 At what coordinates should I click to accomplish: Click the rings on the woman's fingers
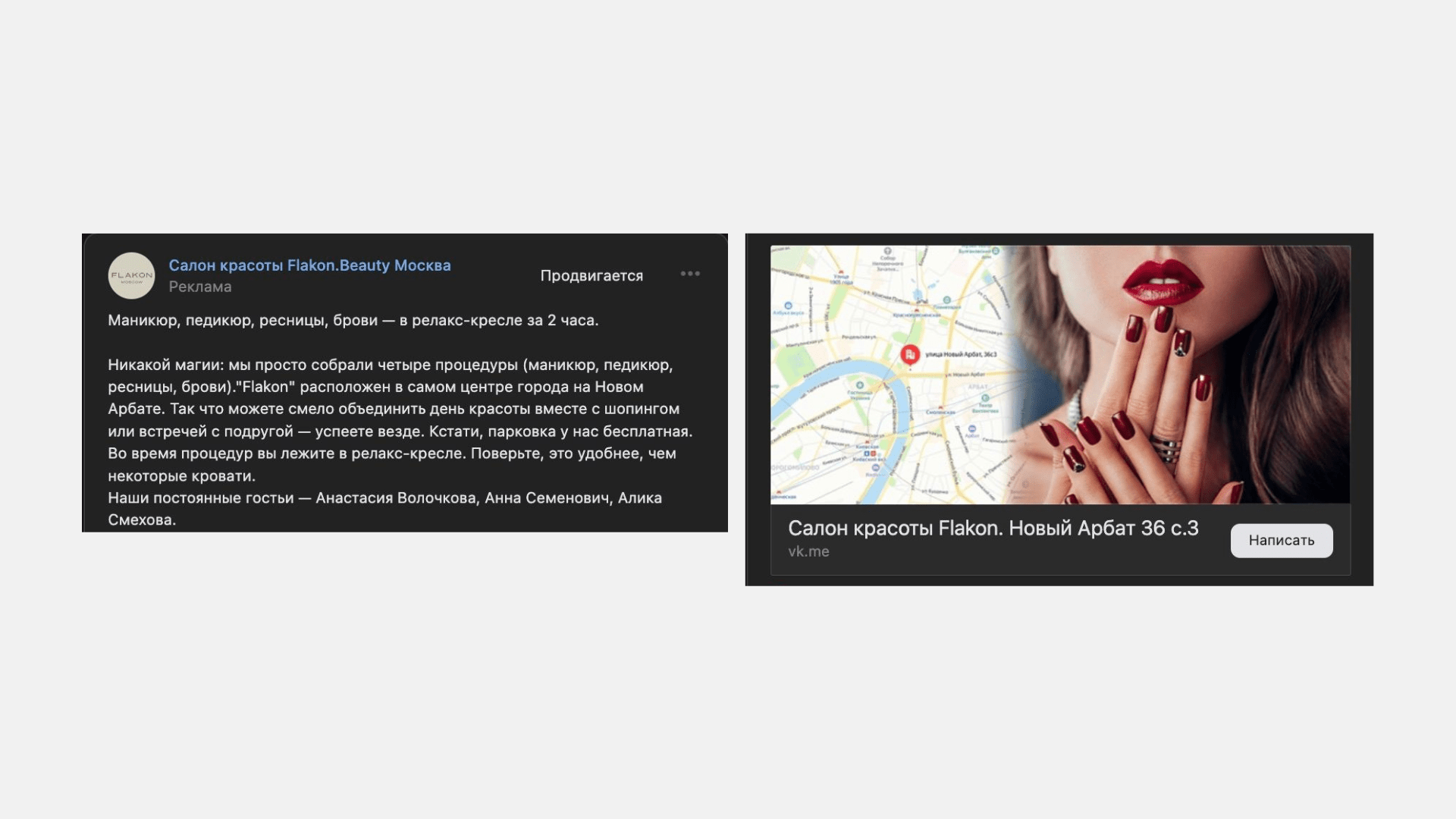coord(1167,447)
